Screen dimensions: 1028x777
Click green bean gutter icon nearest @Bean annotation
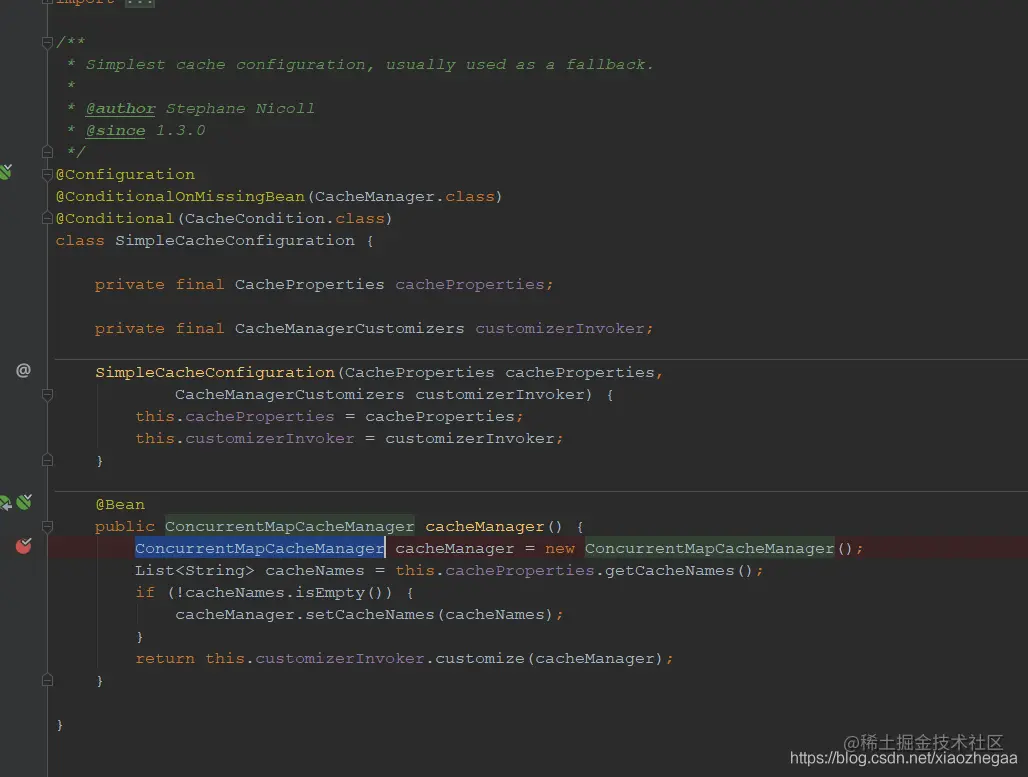[x=24, y=502]
